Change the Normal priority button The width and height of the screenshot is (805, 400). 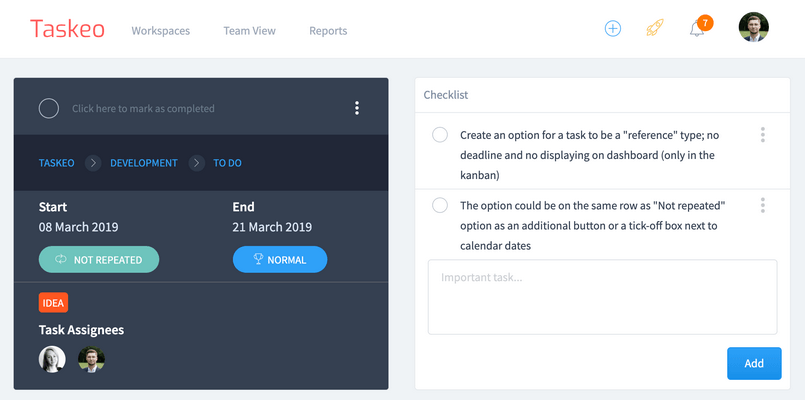point(280,260)
